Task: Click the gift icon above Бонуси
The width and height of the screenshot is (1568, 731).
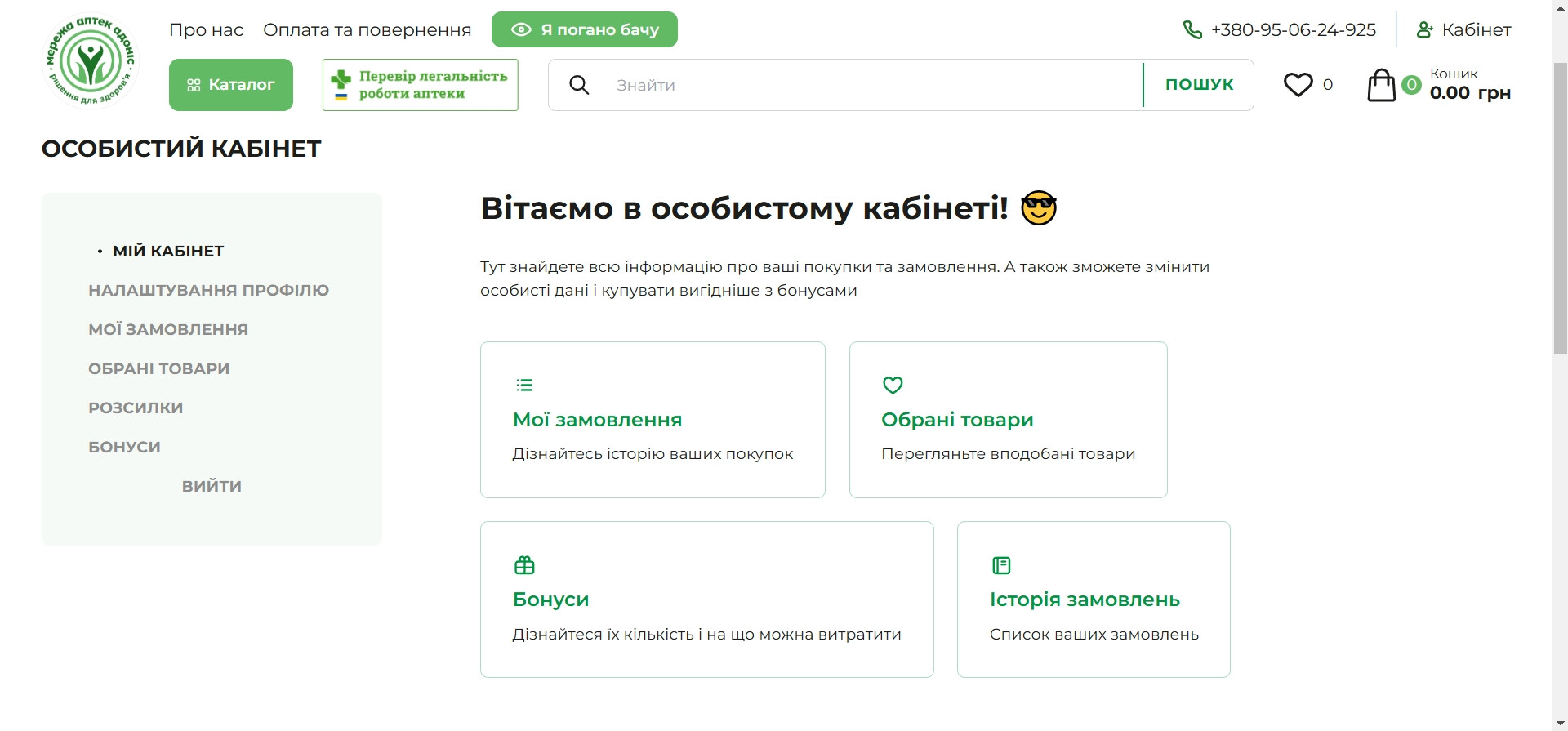Action: point(524,565)
